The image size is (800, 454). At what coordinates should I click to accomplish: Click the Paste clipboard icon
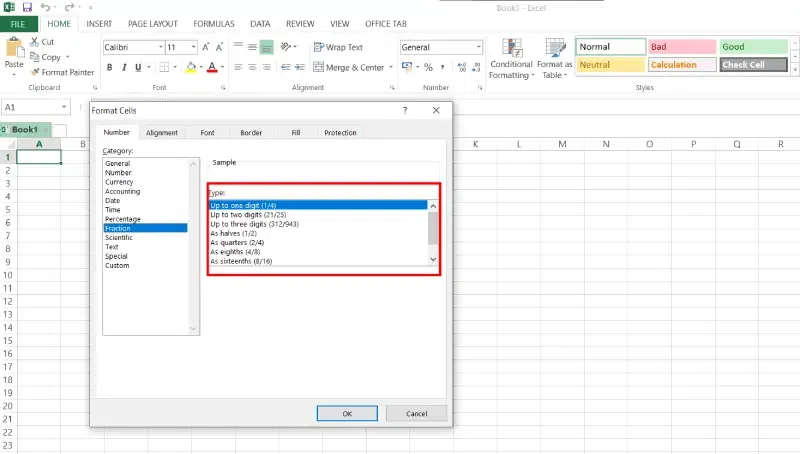tap(14, 48)
